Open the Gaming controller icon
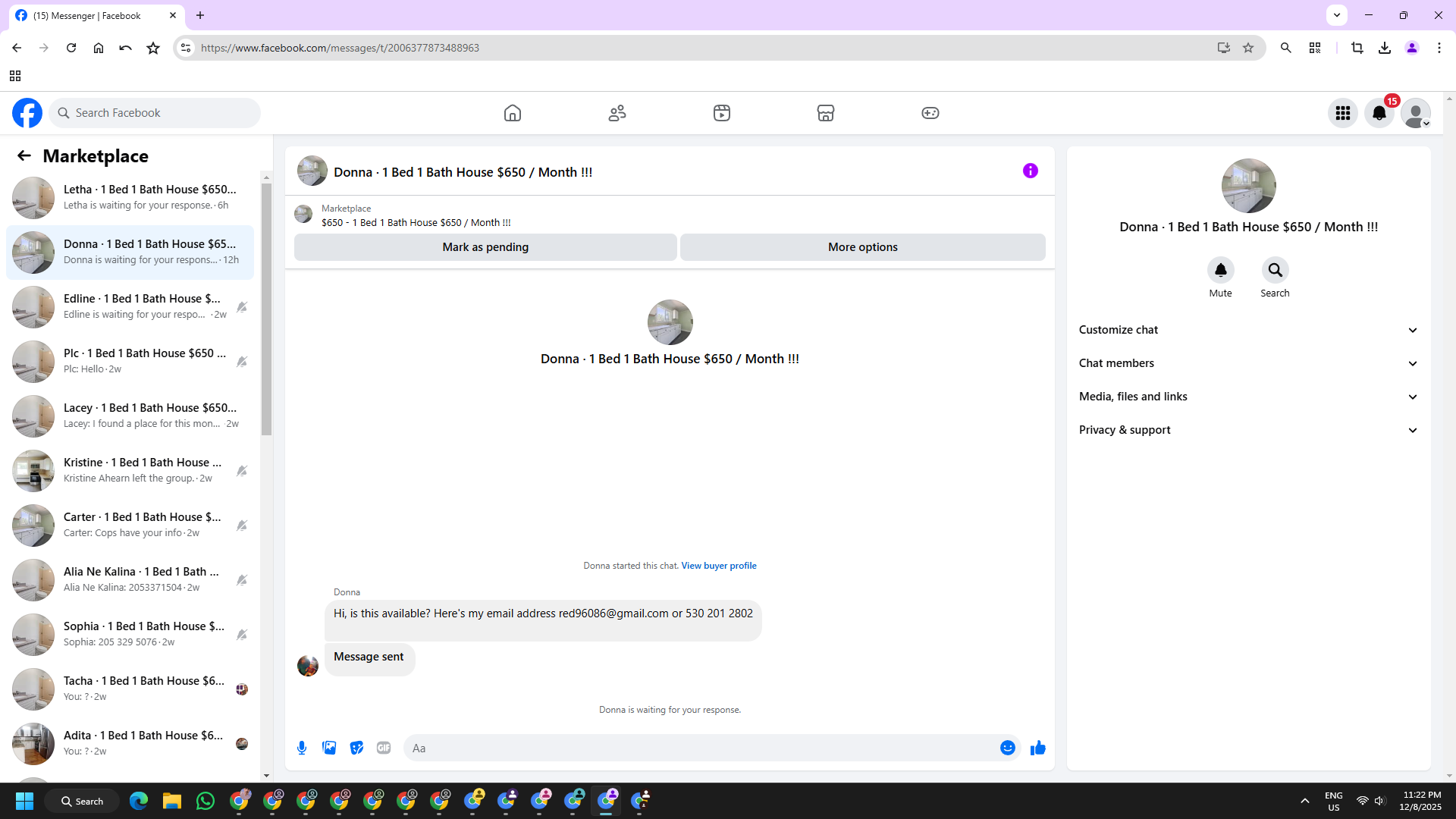This screenshot has width=1456, height=819. pyautogui.click(x=930, y=113)
